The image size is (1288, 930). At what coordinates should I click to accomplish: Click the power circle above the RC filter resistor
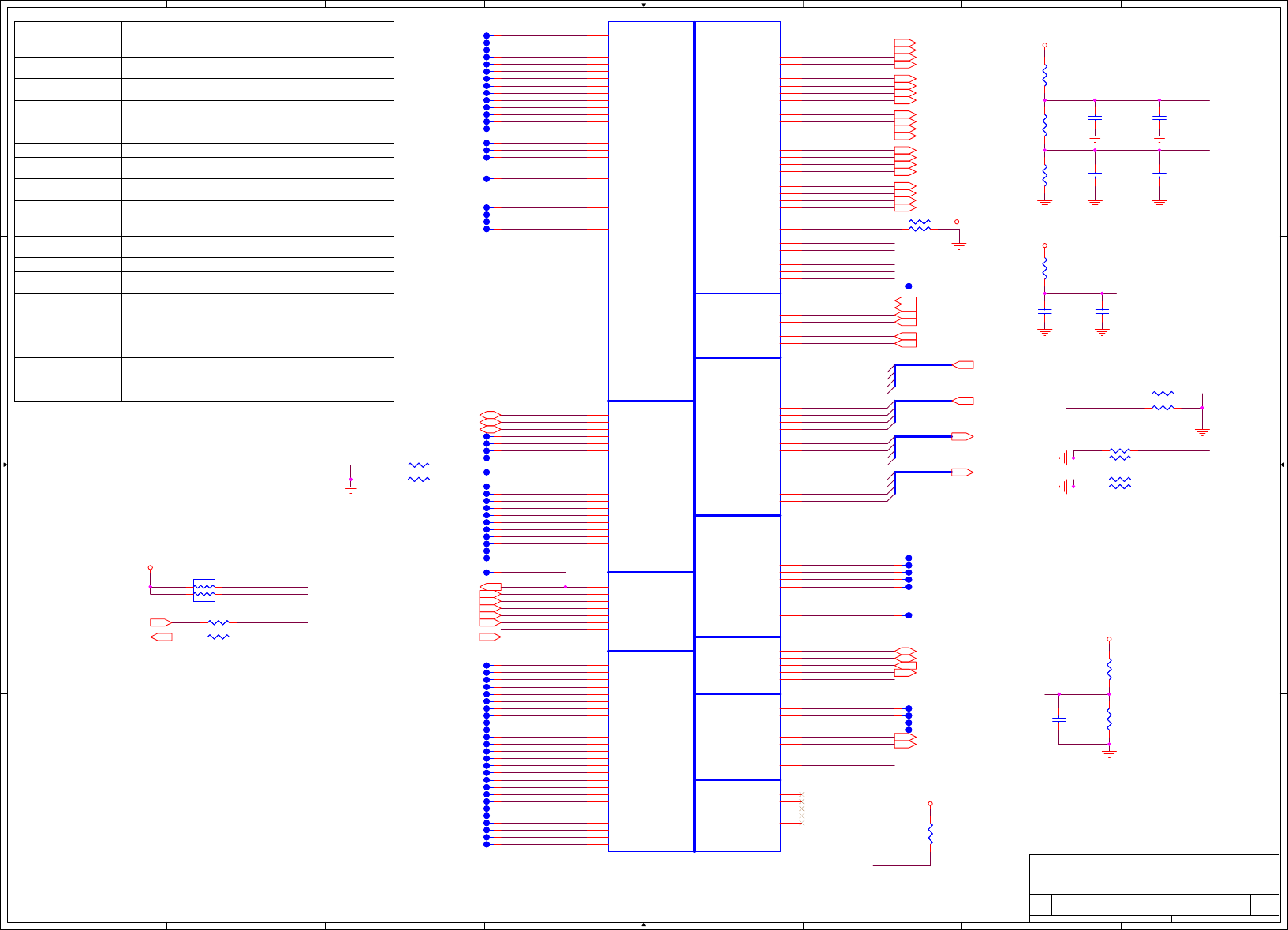tap(1045, 245)
